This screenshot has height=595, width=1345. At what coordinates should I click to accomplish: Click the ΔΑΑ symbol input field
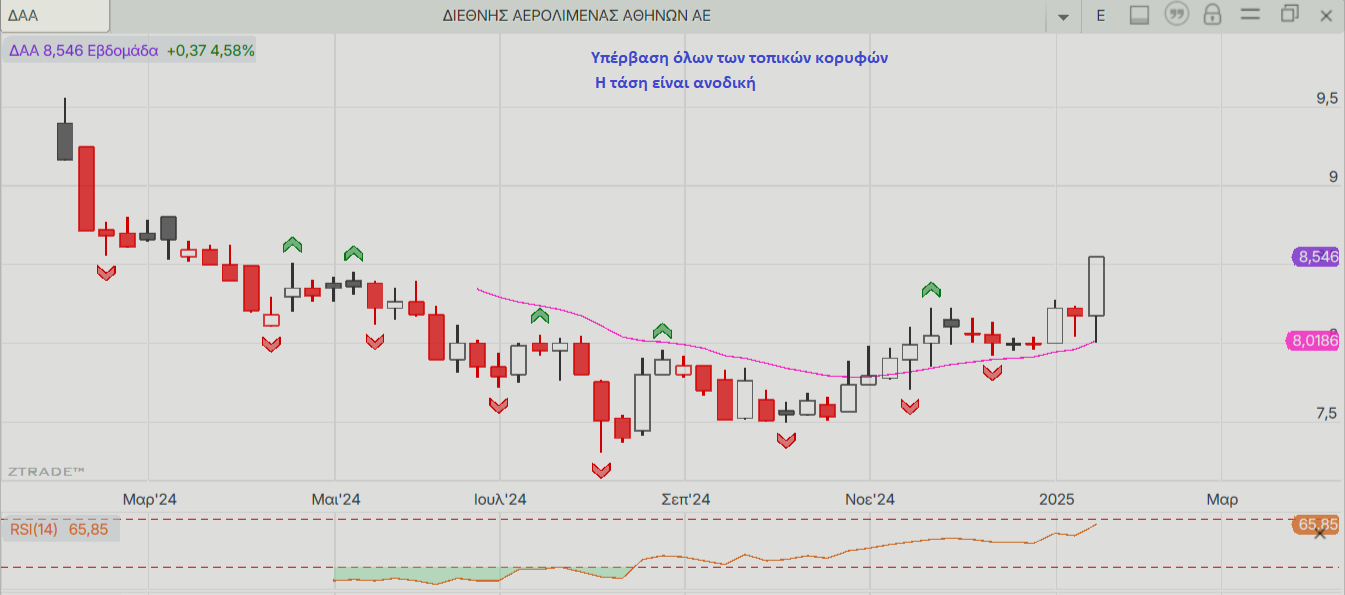coord(55,15)
